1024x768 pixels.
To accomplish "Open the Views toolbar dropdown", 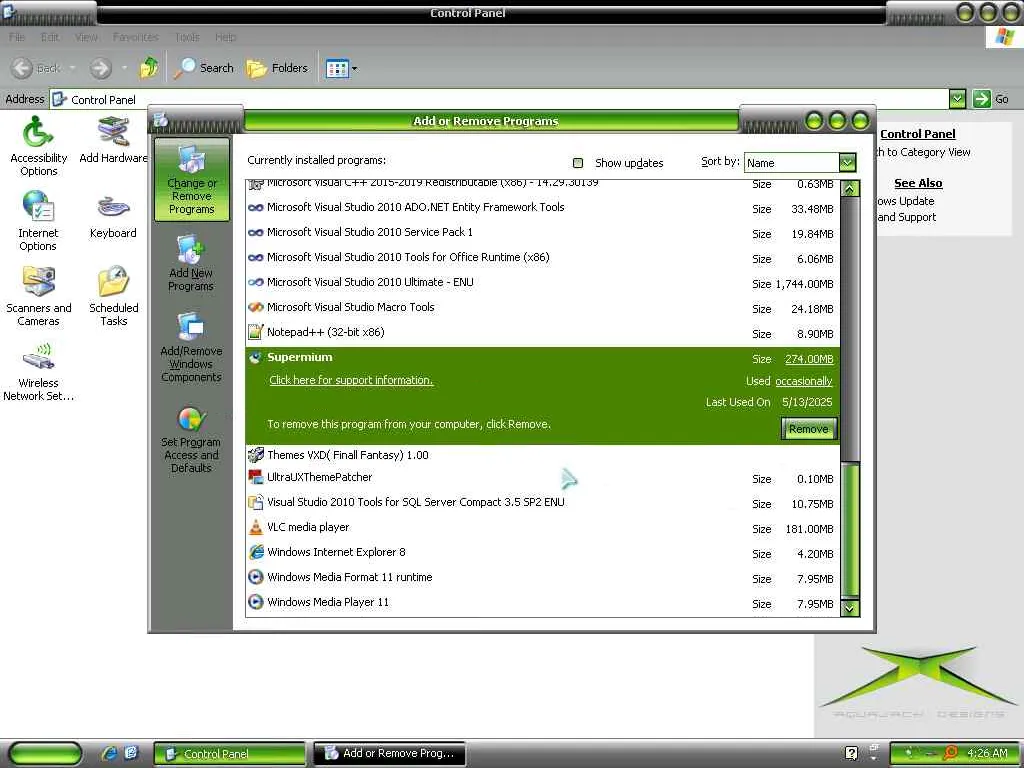I will (342, 68).
